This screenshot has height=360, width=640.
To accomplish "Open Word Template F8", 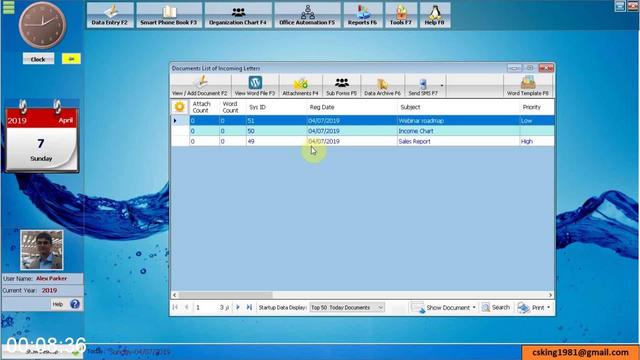I will (x=528, y=86).
